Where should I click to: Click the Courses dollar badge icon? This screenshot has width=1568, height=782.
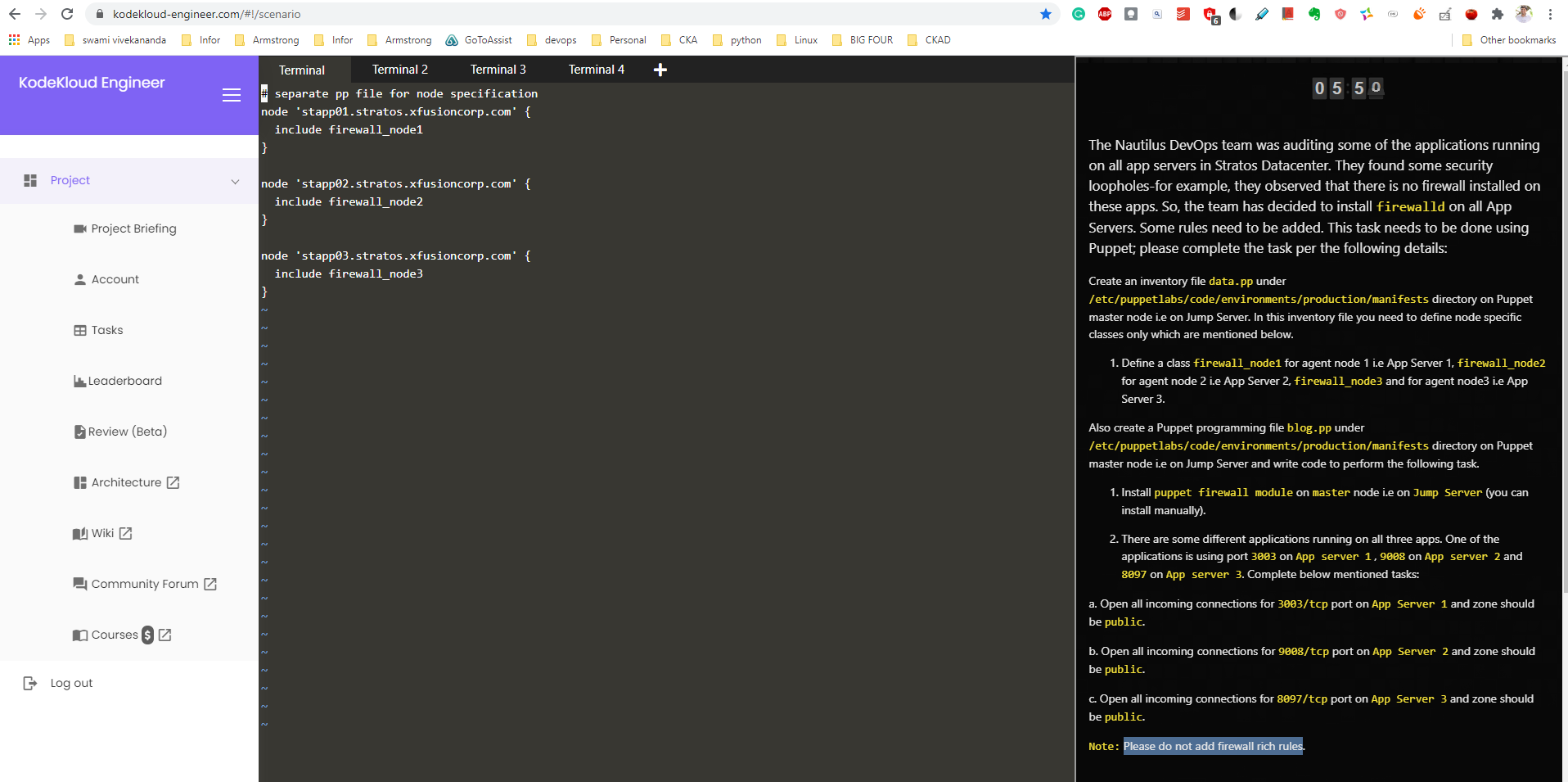click(x=147, y=635)
